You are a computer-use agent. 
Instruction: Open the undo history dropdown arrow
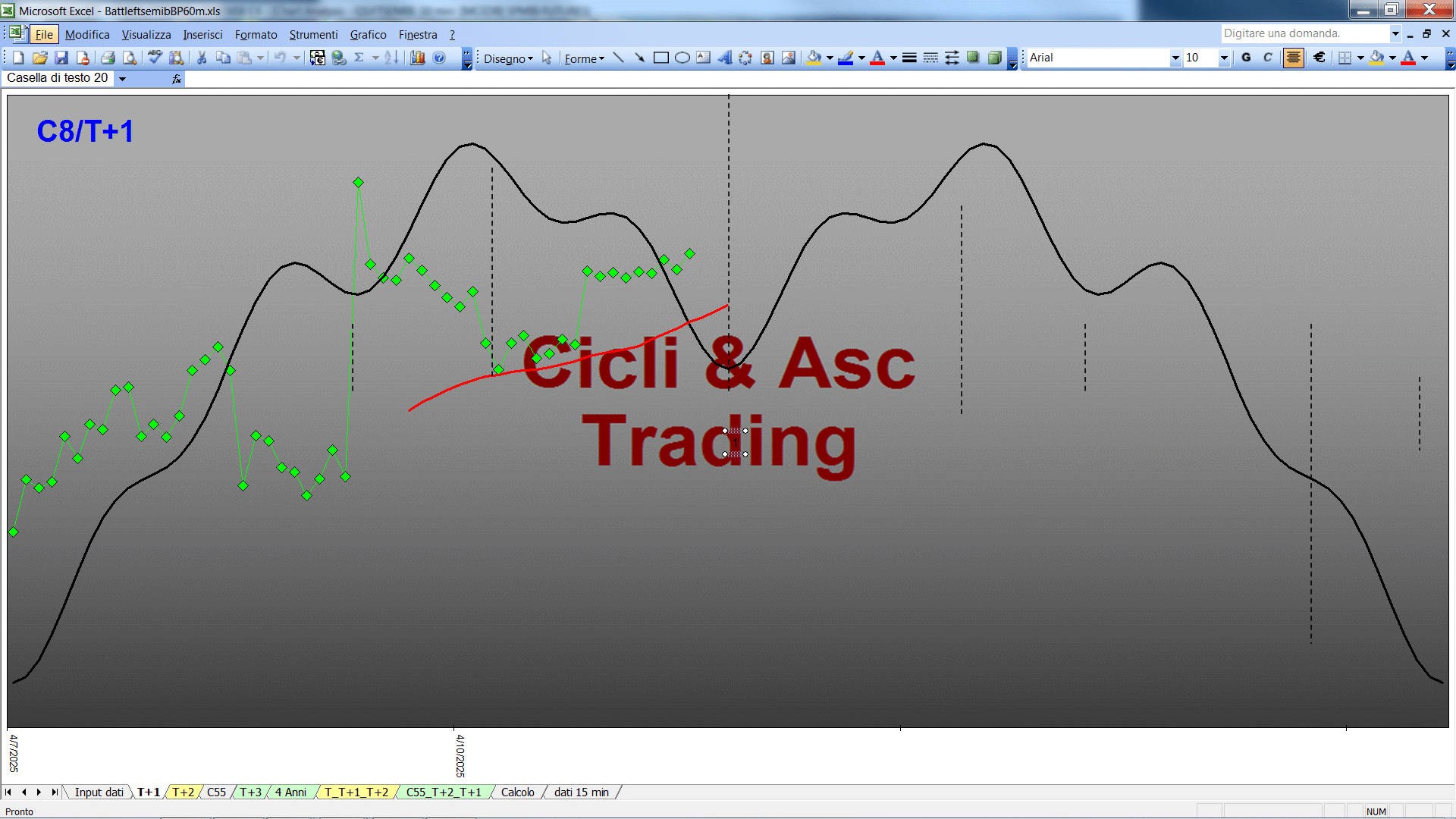297,58
